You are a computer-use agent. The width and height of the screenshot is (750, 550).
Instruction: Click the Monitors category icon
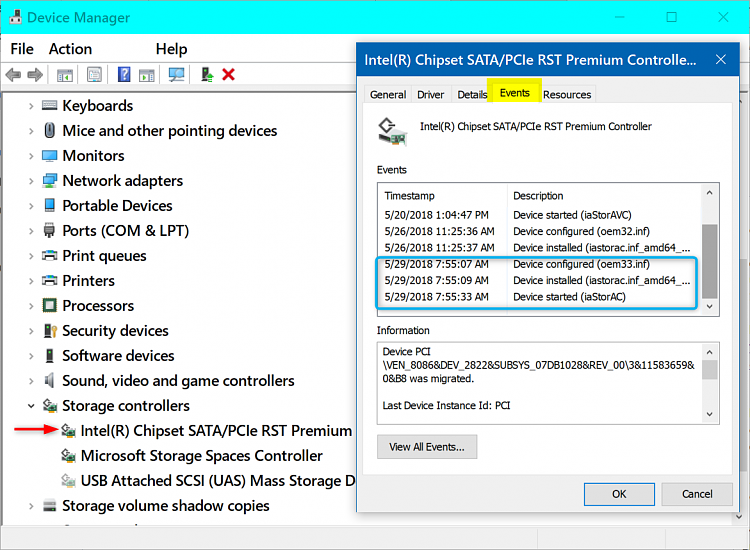coord(49,155)
